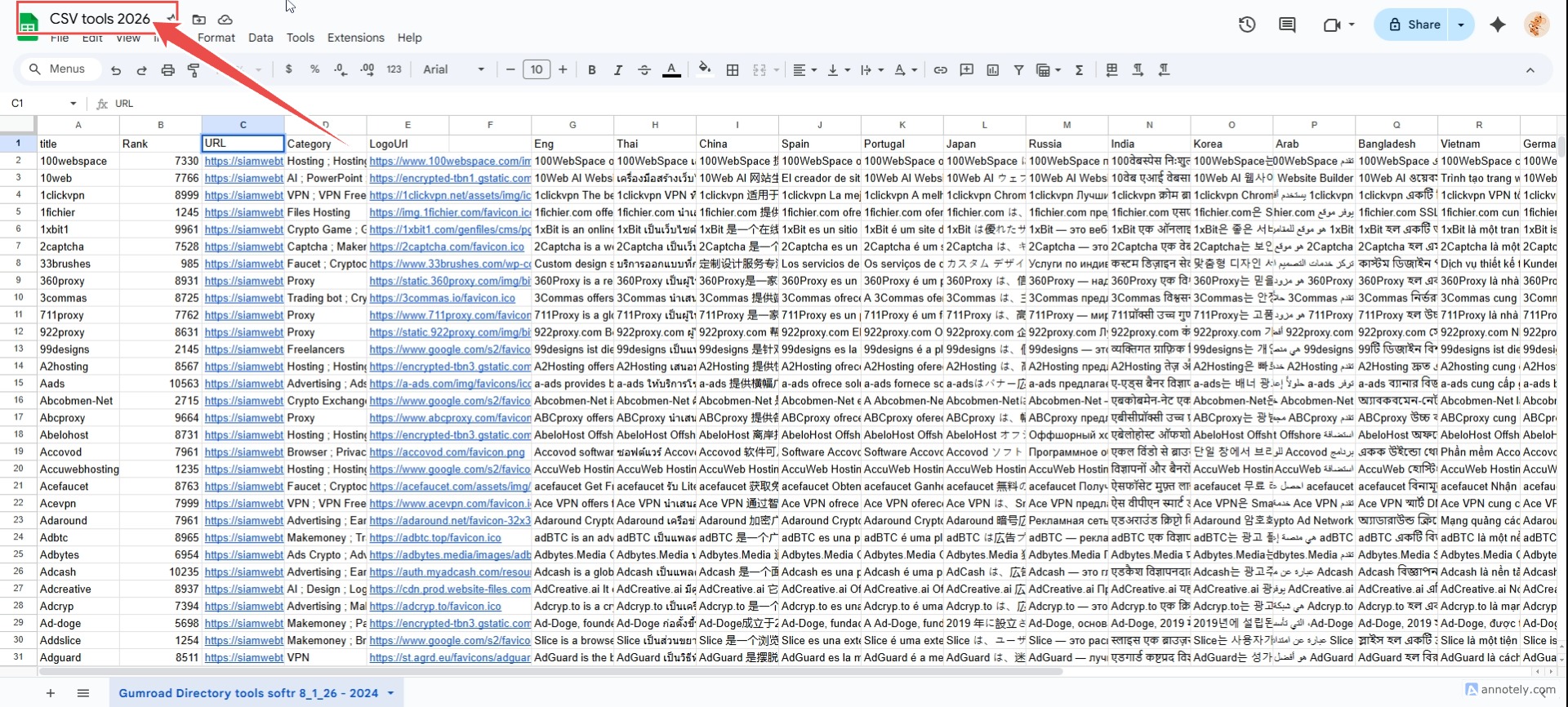
Task: Open the 3commas favicon link
Action: [x=442, y=298]
